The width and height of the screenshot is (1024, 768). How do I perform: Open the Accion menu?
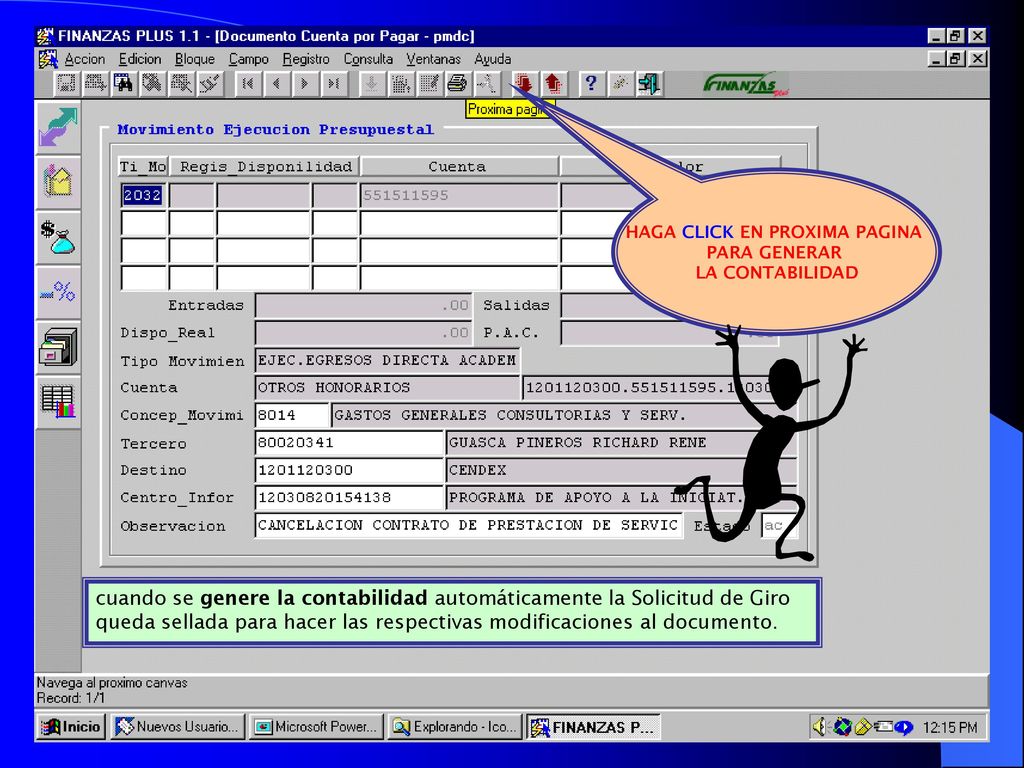click(x=85, y=59)
